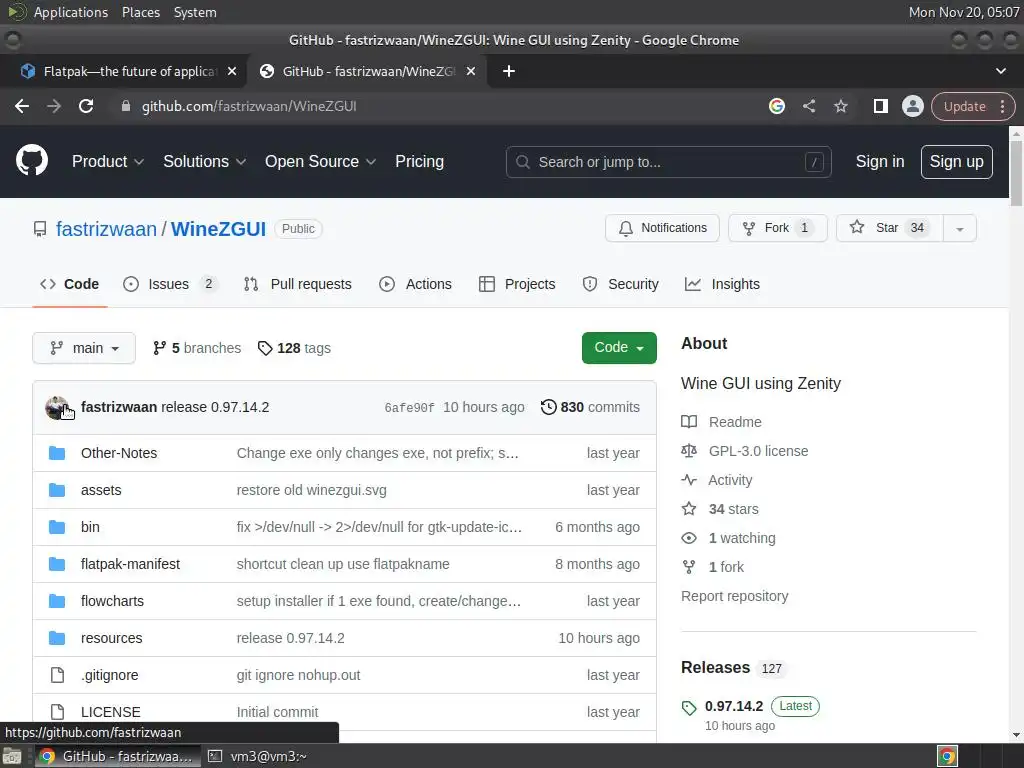Click the Sign up button
The height and width of the screenshot is (768, 1024).
tap(957, 161)
